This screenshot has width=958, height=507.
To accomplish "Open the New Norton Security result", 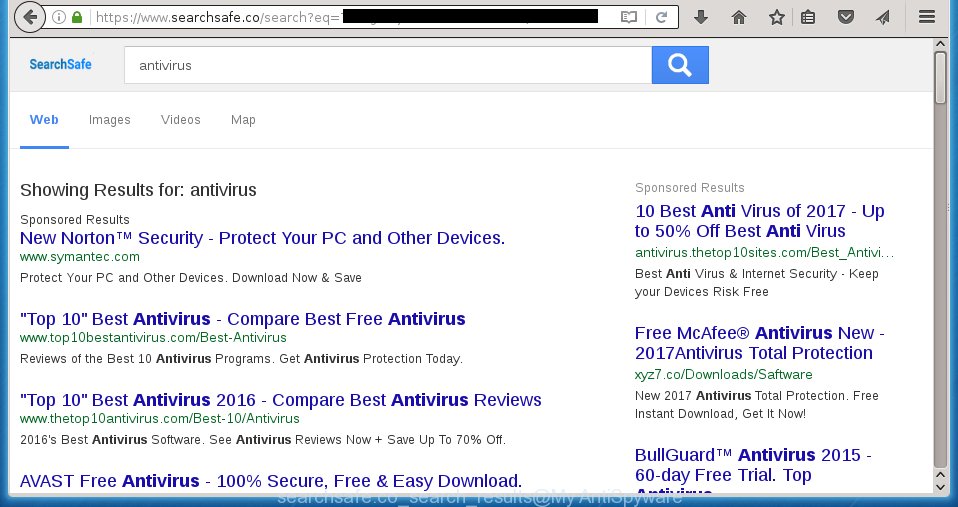I will (262, 238).
